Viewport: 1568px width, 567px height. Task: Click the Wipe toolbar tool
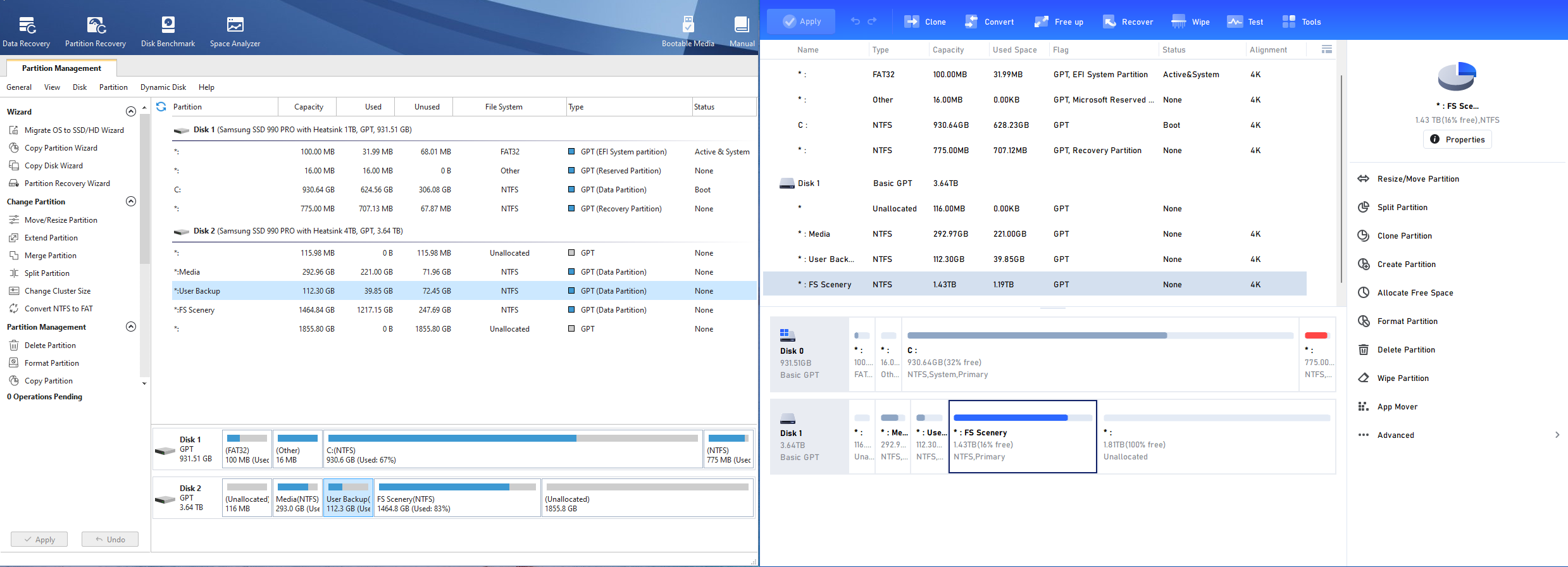point(1190,22)
